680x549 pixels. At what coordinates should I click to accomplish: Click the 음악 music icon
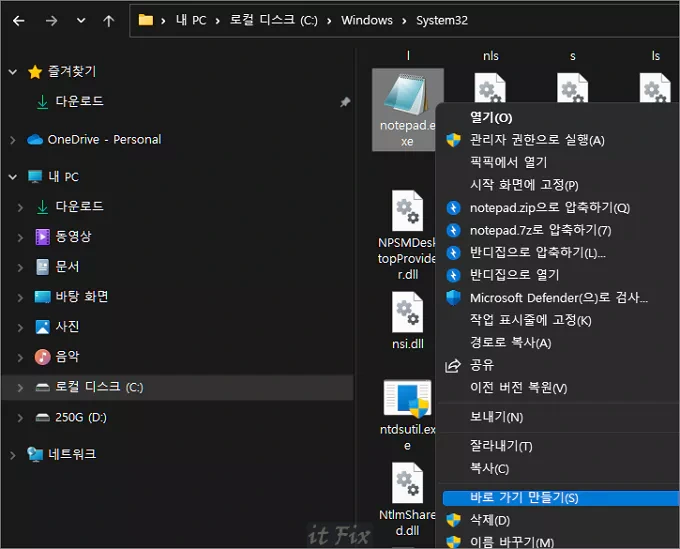42,357
